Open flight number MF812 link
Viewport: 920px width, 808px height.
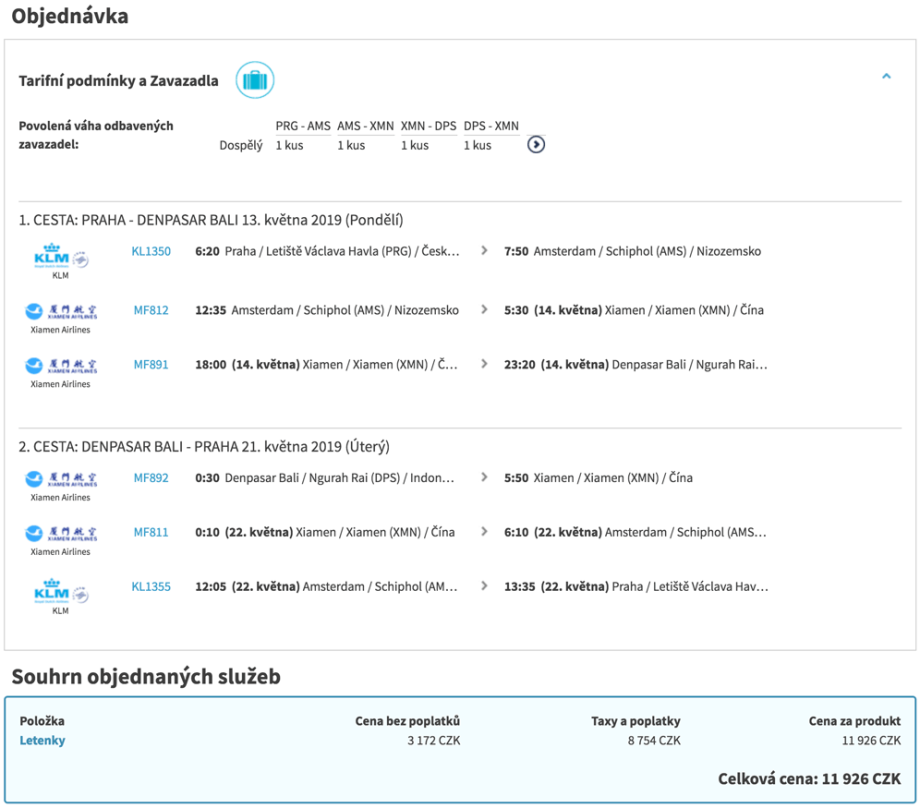click(151, 310)
